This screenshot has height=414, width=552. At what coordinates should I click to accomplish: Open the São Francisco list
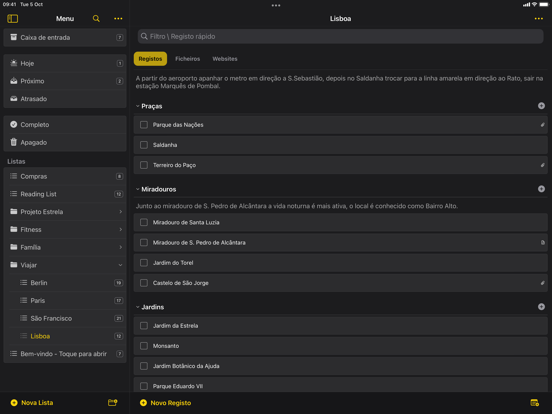tap(67, 318)
